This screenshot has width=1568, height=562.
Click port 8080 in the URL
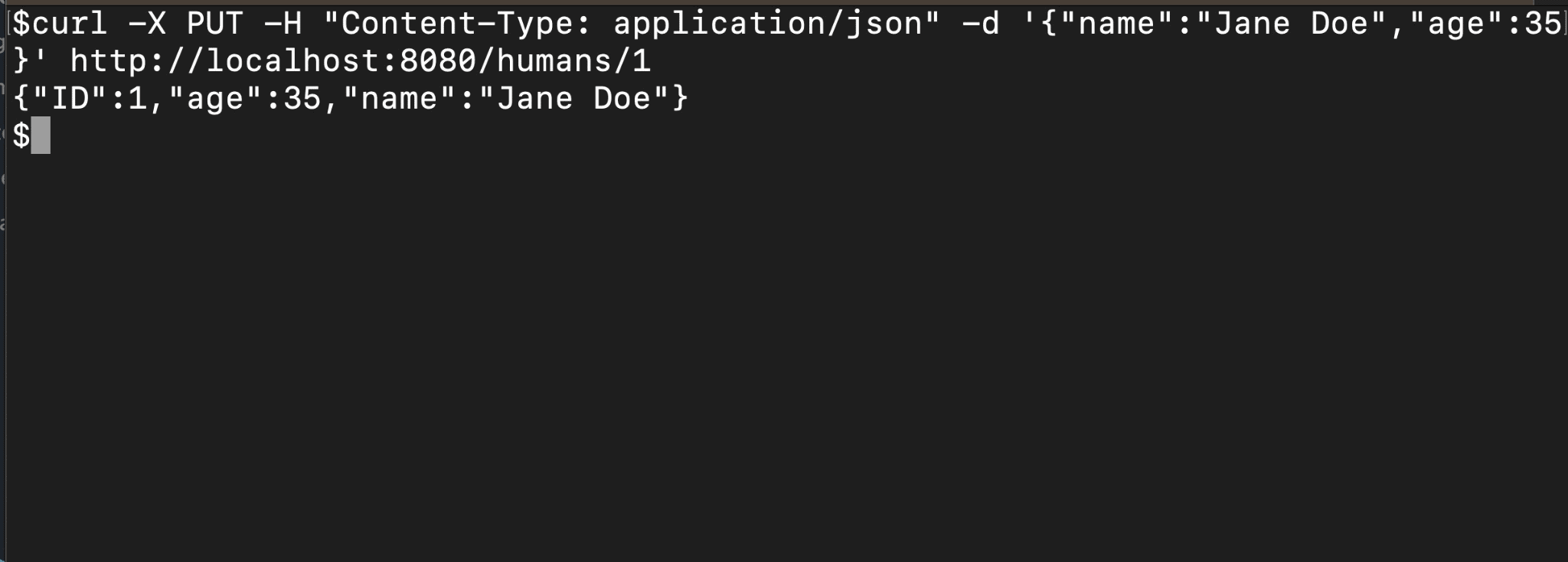pos(437,61)
